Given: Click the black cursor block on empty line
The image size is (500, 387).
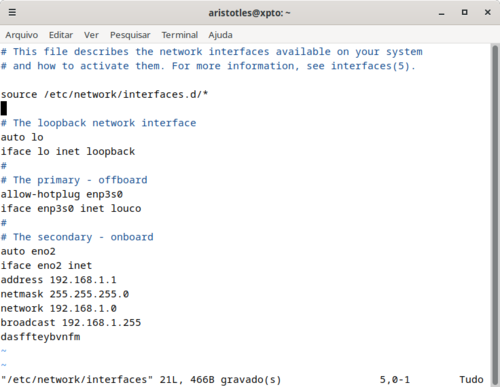Looking at the screenshot, I should point(4,109).
